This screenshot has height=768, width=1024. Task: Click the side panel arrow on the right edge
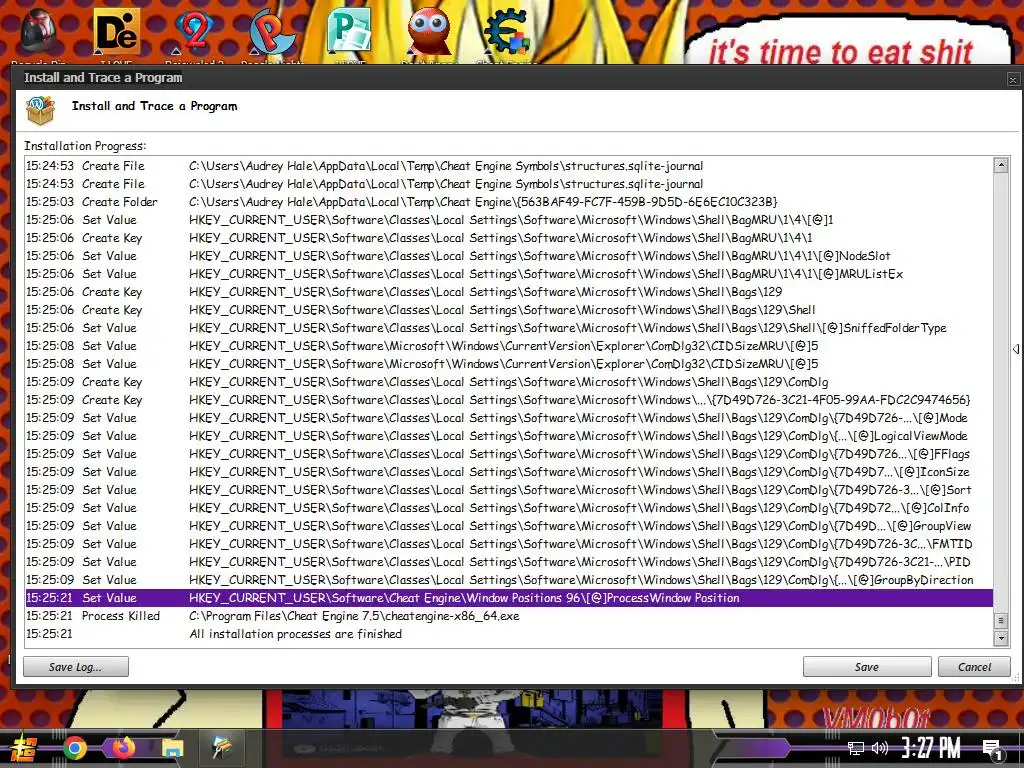click(1016, 349)
